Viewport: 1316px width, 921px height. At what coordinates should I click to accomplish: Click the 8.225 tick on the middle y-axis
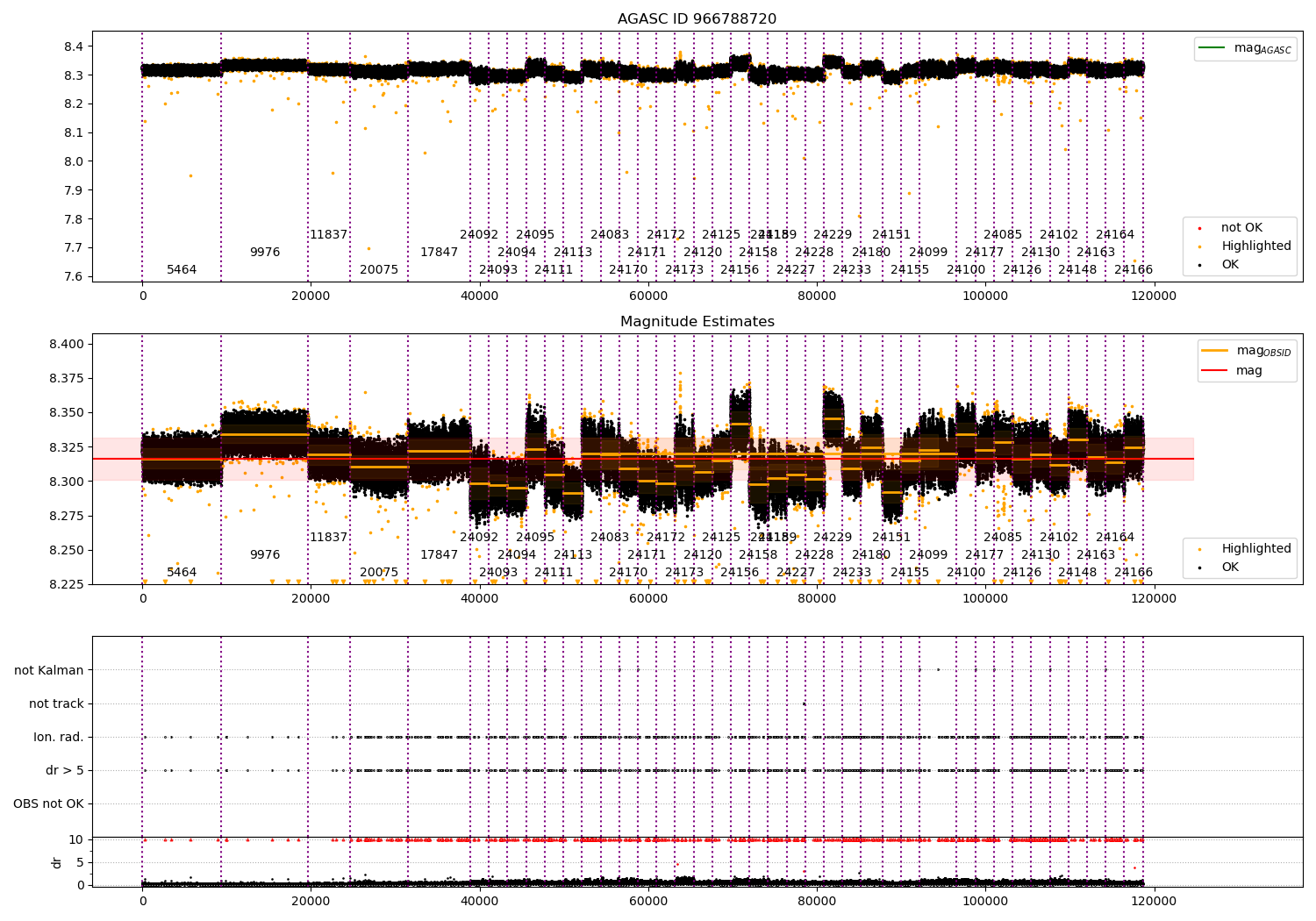click(67, 584)
